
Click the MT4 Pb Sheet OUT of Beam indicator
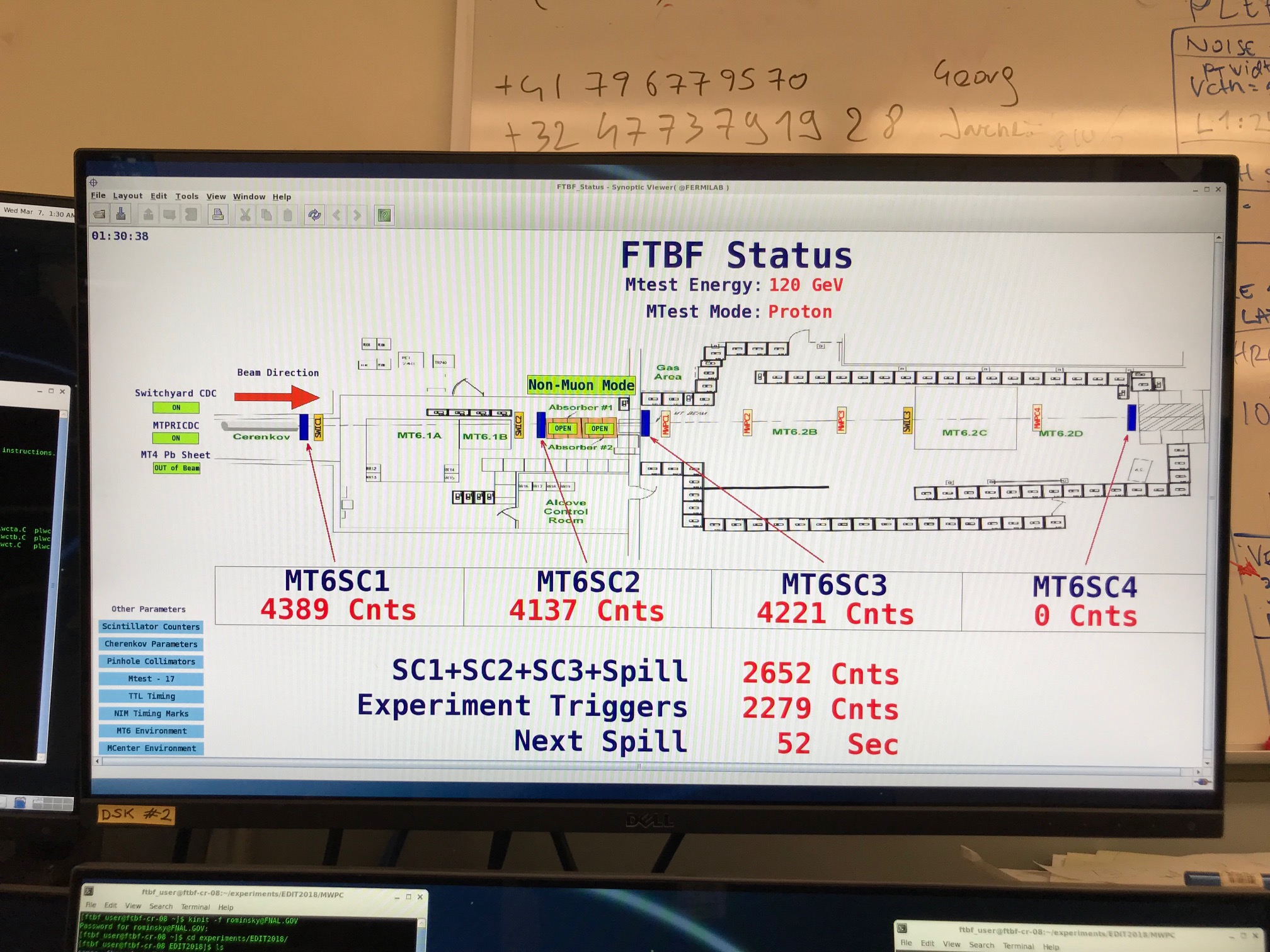176,468
